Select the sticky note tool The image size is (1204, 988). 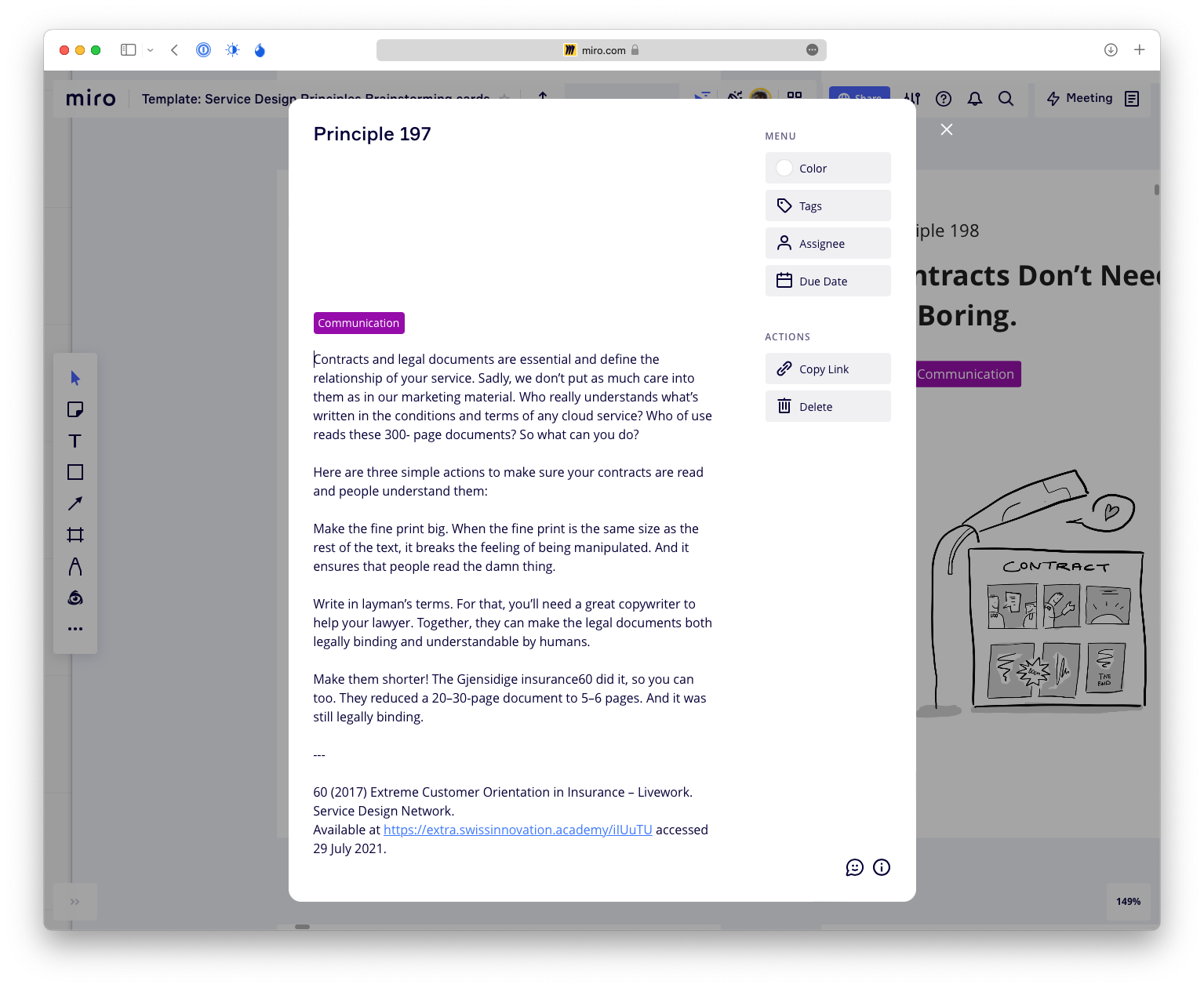(x=75, y=409)
